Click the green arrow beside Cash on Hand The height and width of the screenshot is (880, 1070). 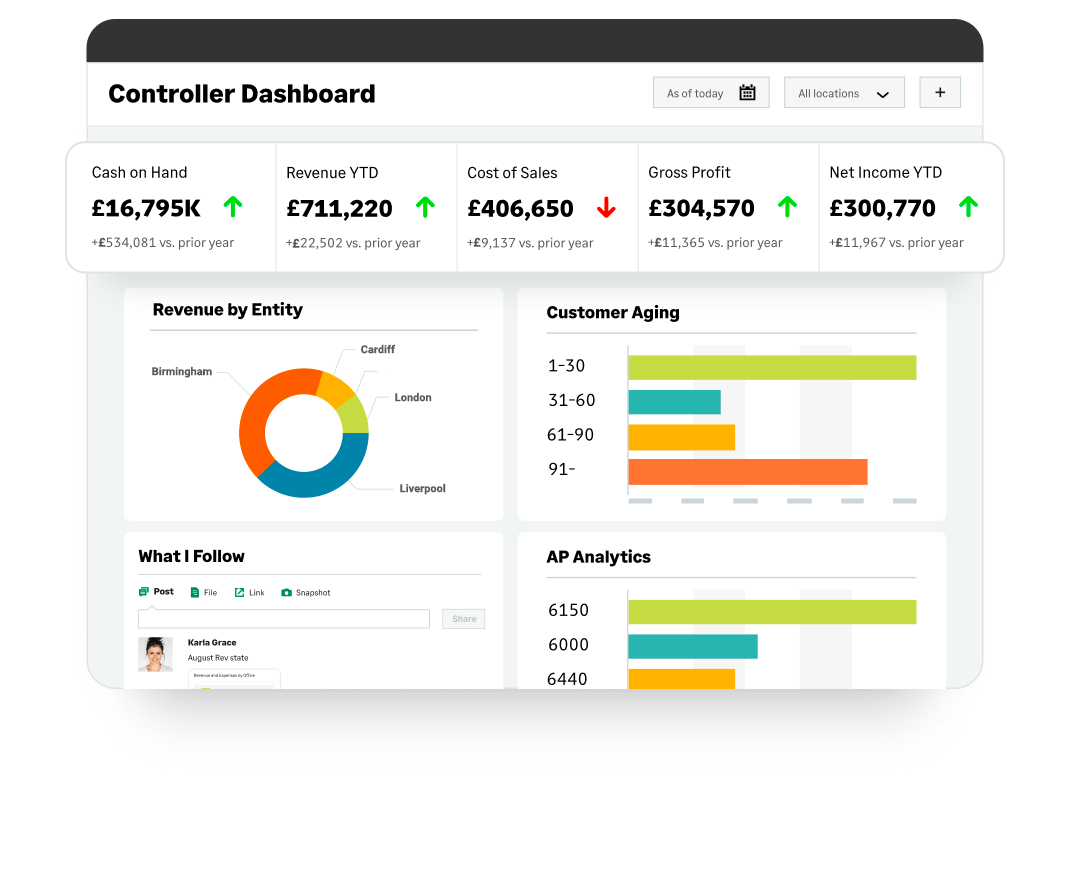tap(233, 206)
